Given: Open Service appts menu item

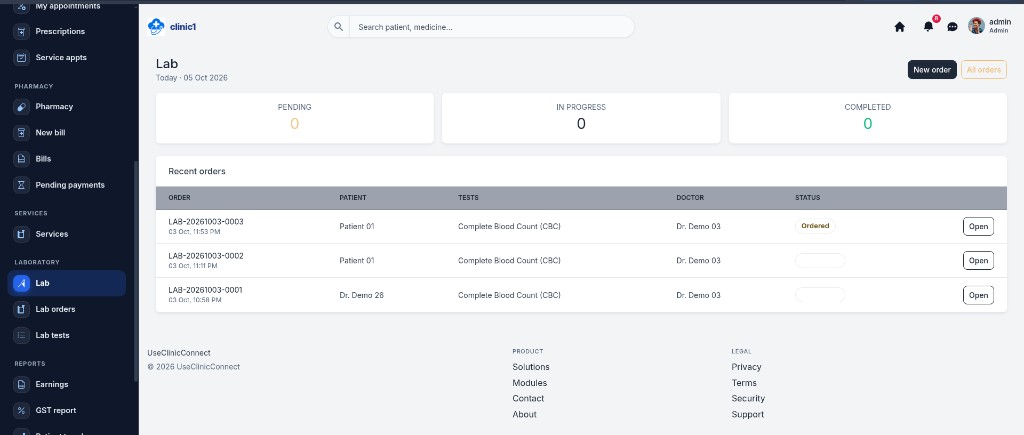Looking at the screenshot, I should 67,57.
